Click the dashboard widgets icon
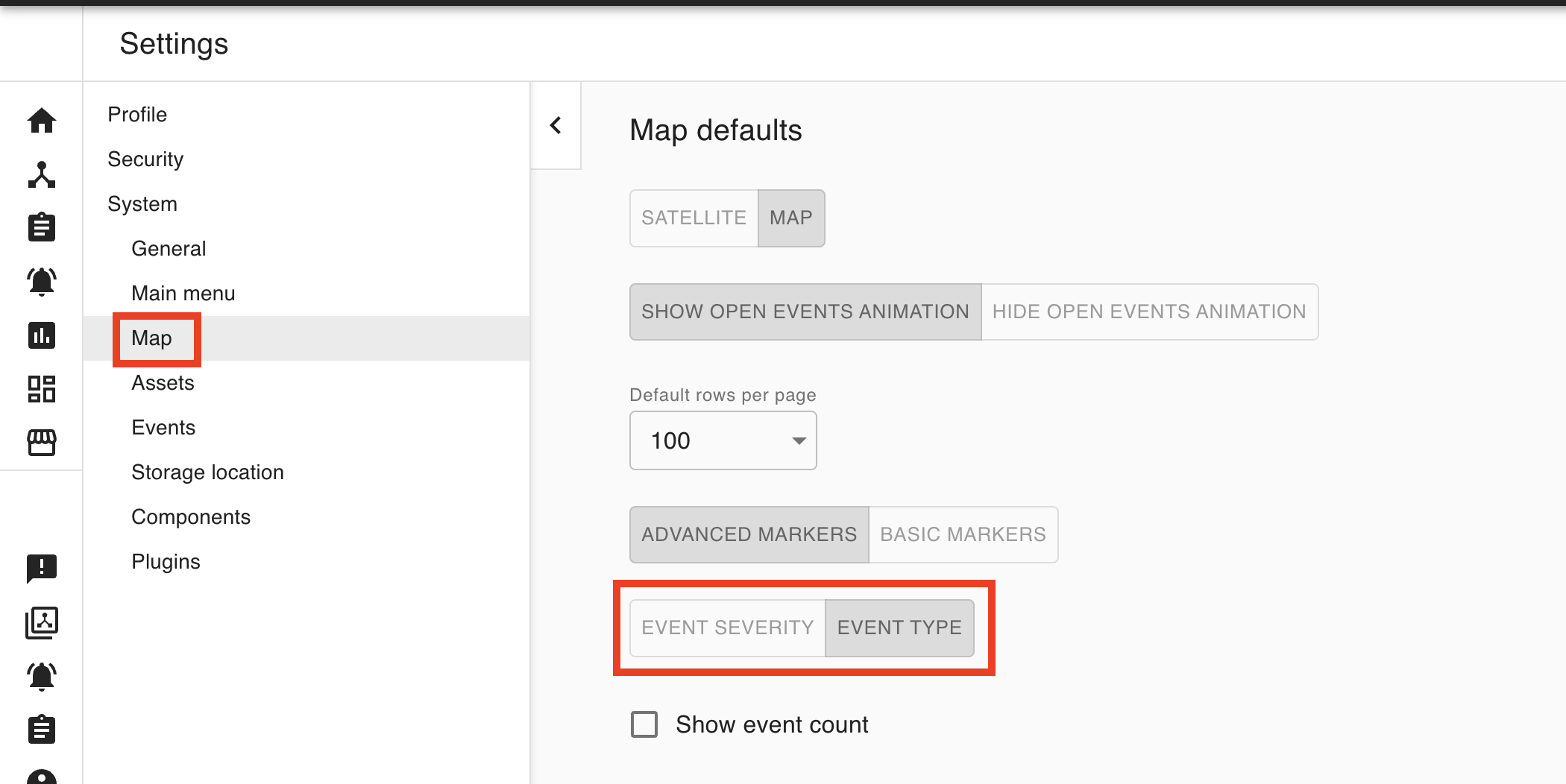Image resolution: width=1566 pixels, height=784 pixels. point(42,389)
